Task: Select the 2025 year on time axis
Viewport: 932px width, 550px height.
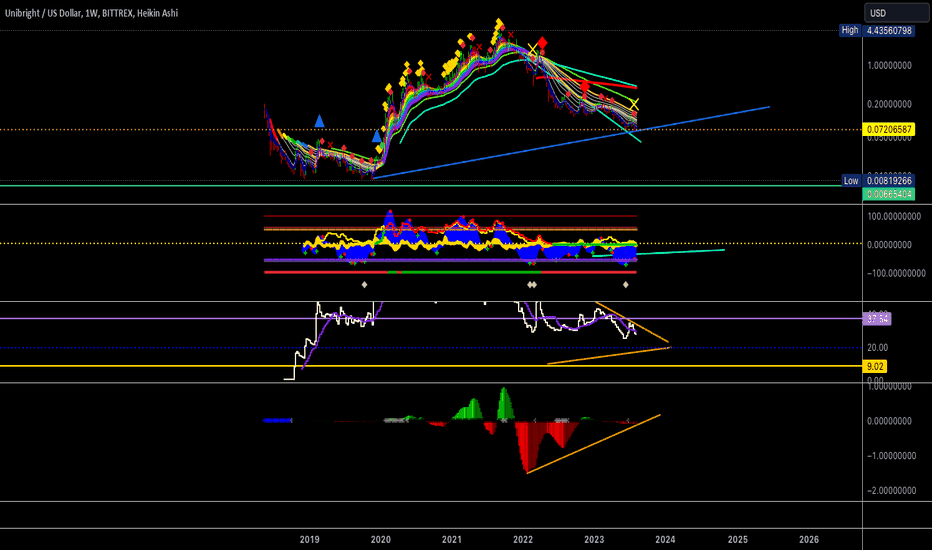Action: (738, 539)
